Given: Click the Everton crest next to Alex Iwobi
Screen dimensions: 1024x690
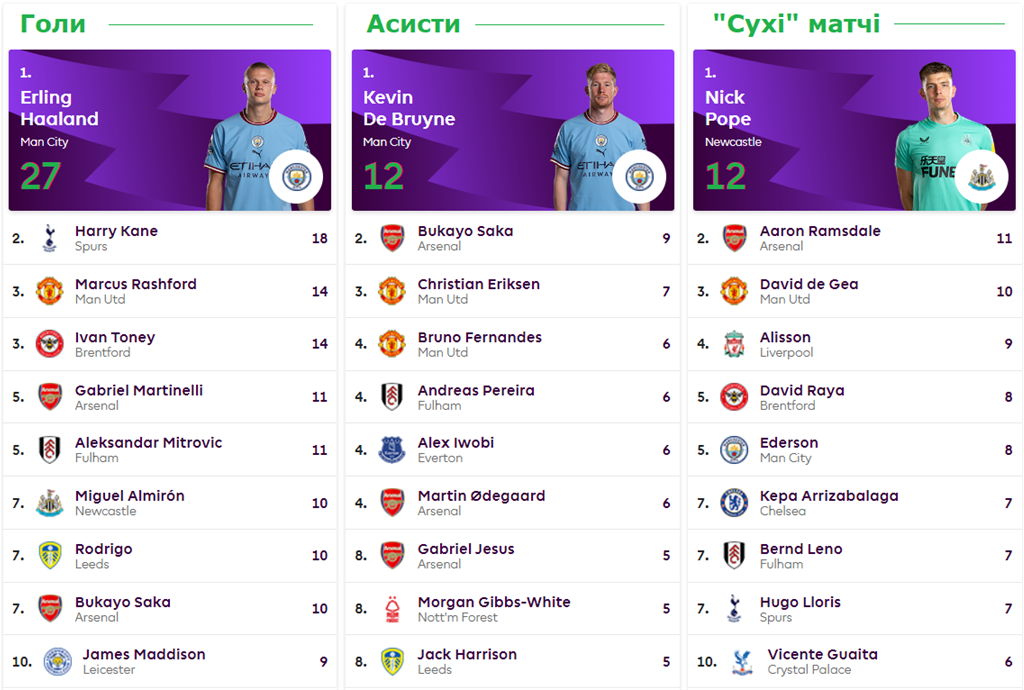Looking at the screenshot, I should tap(392, 450).
